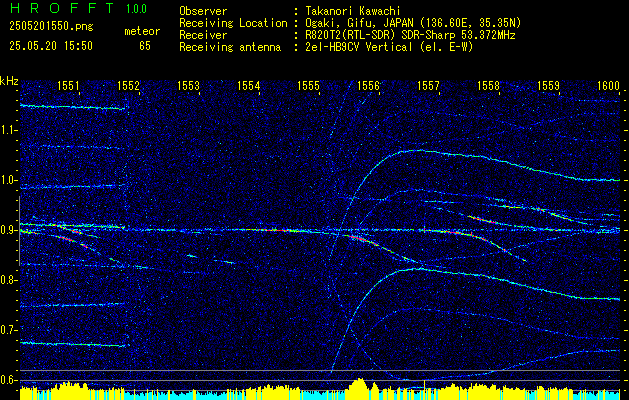
Task: Click the R820T2(RTL-SDR) receiver description
Action: pos(410,35)
